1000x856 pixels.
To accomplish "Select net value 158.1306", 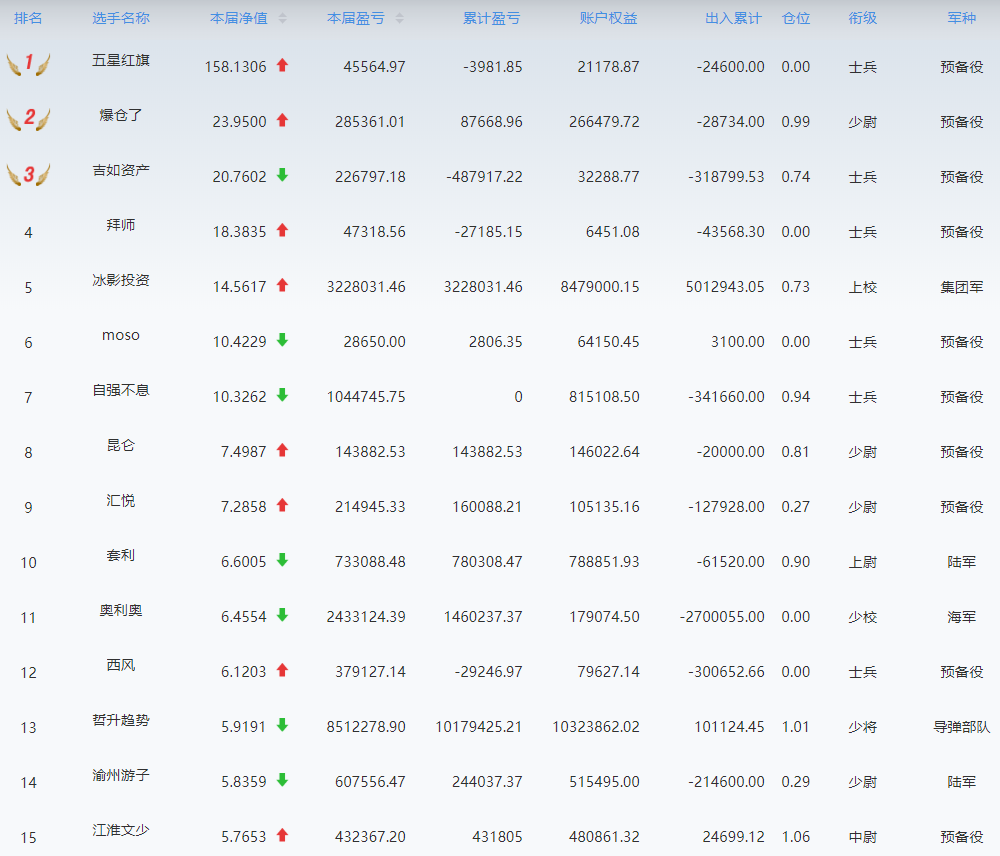I will point(235,67).
